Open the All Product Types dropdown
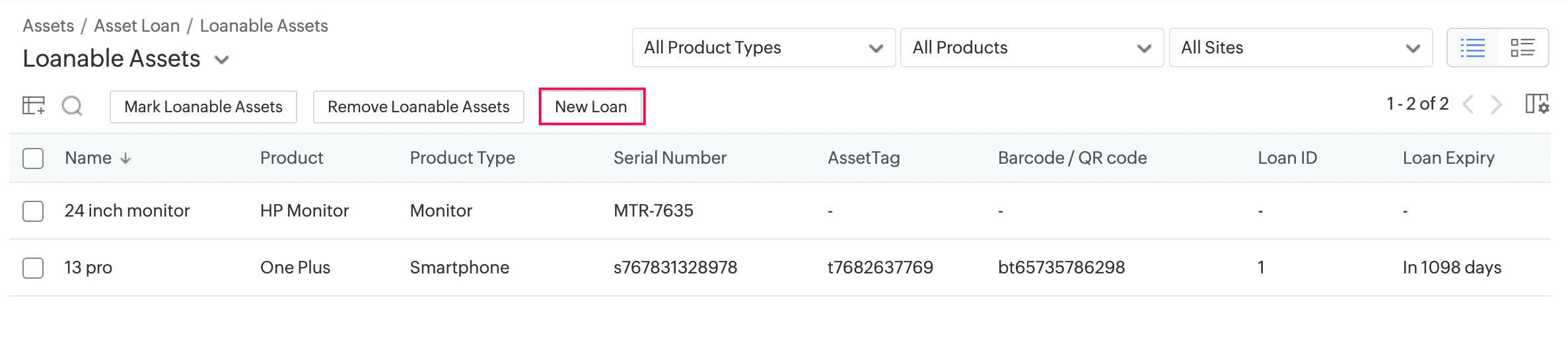Viewport: 1568px width, 350px height. click(764, 48)
